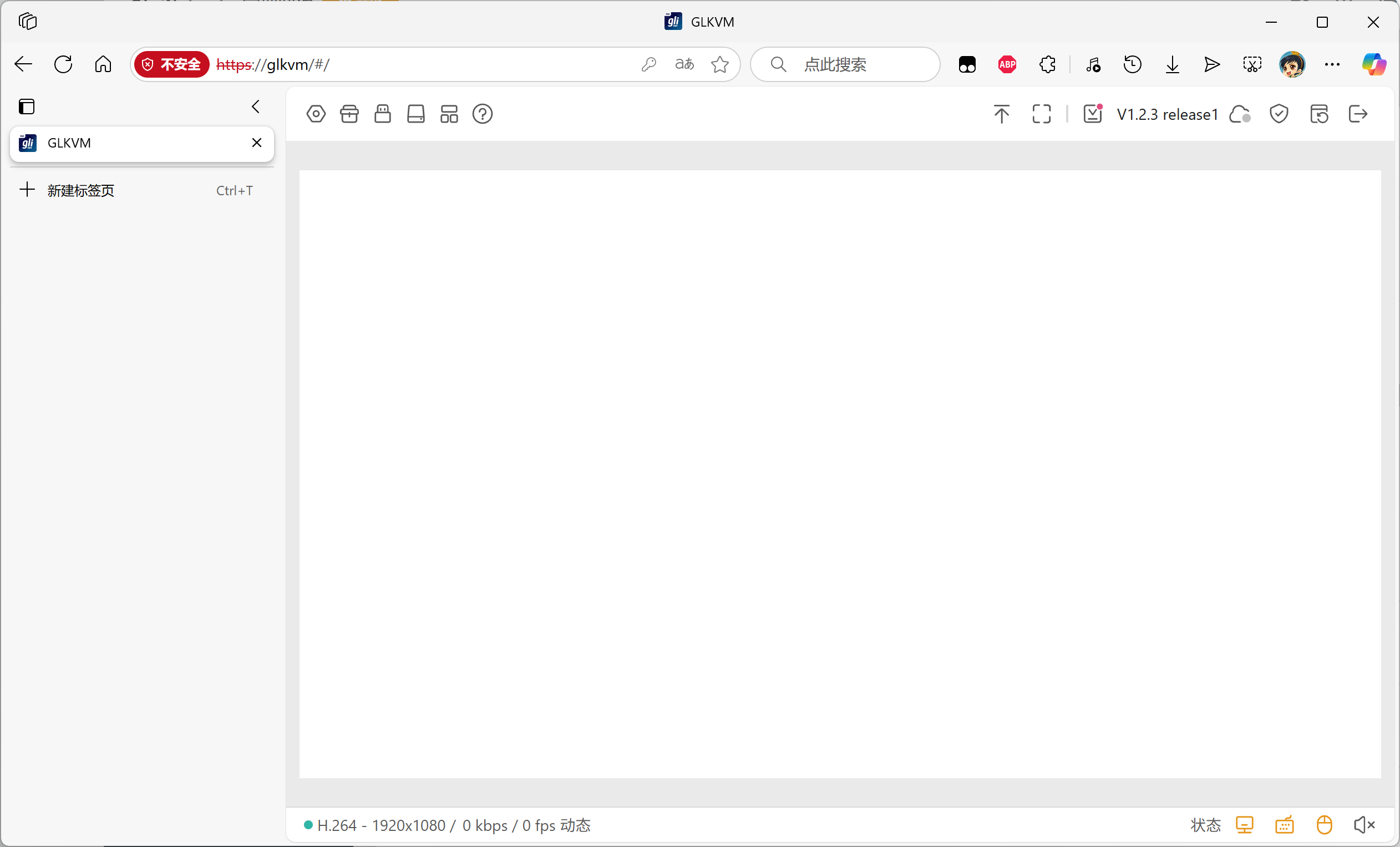Screen dimensions: 1400x847
Task: Collapse the vertical tabs pane chevron
Action: click(x=256, y=107)
